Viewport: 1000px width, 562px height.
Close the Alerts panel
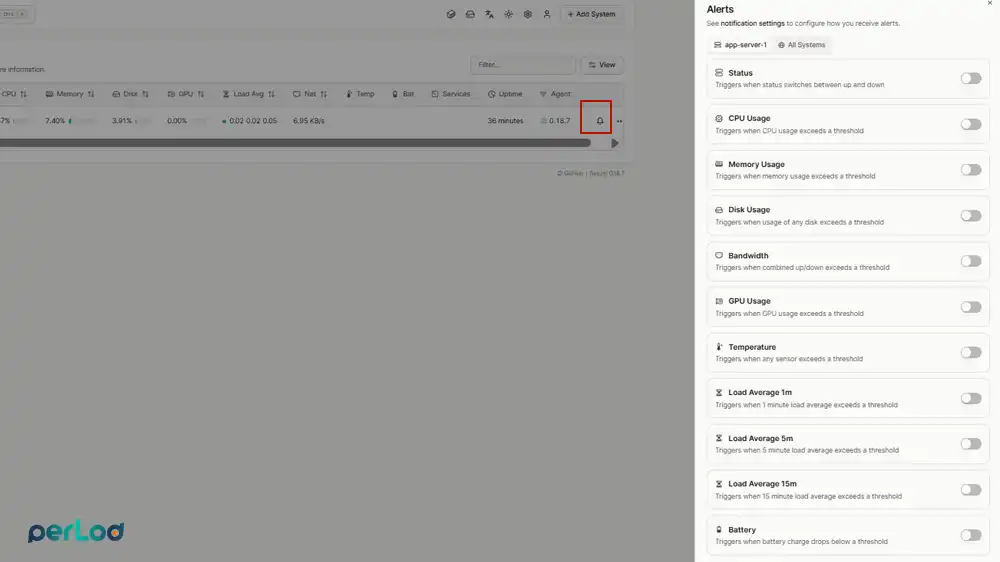tap(990, 3)
